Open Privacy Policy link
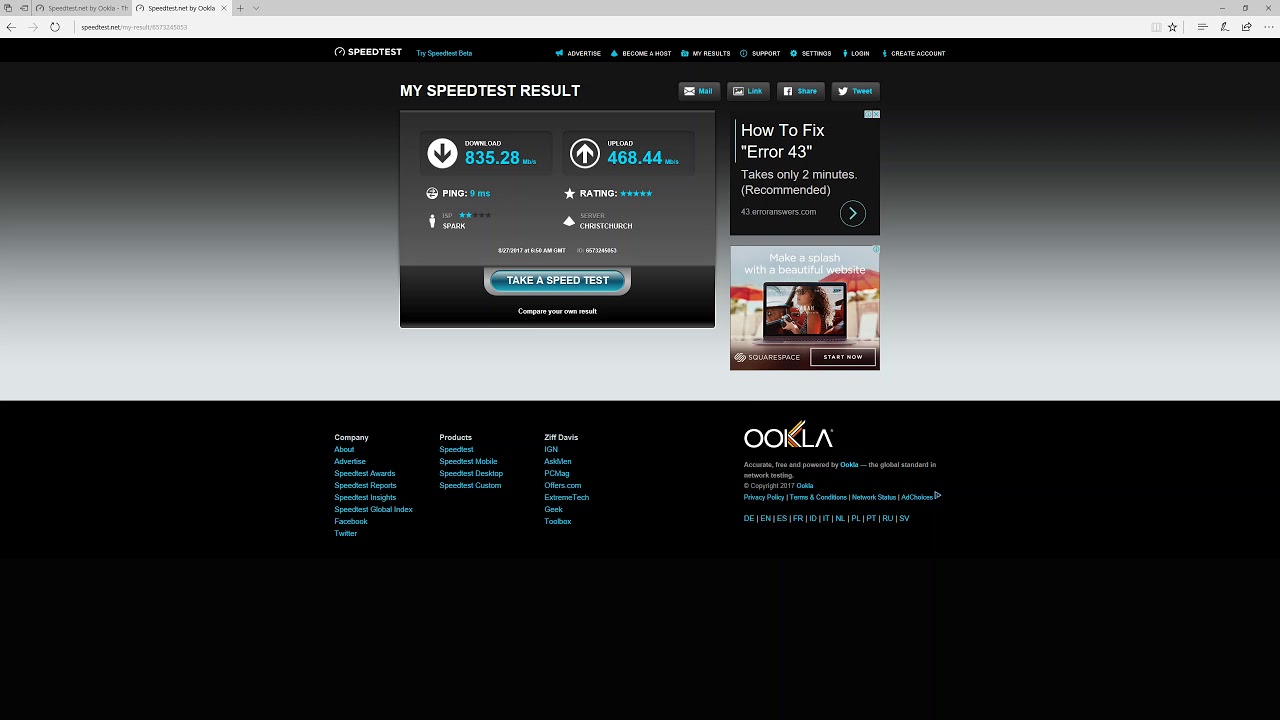This screenshot has height=720, width=1280. click(x=764, y=497)
